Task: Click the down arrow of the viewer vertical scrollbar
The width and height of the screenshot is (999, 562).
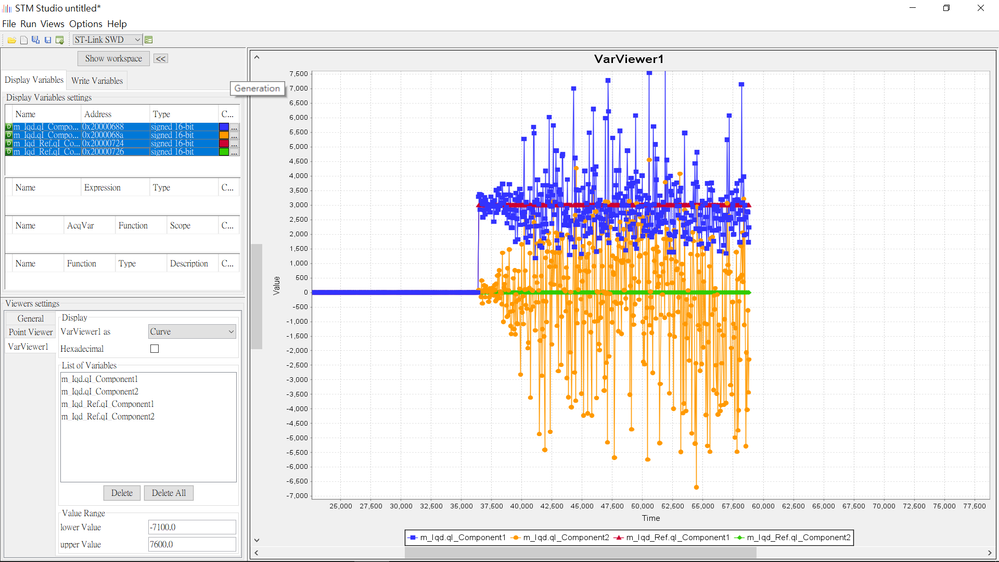Action: 257,540
